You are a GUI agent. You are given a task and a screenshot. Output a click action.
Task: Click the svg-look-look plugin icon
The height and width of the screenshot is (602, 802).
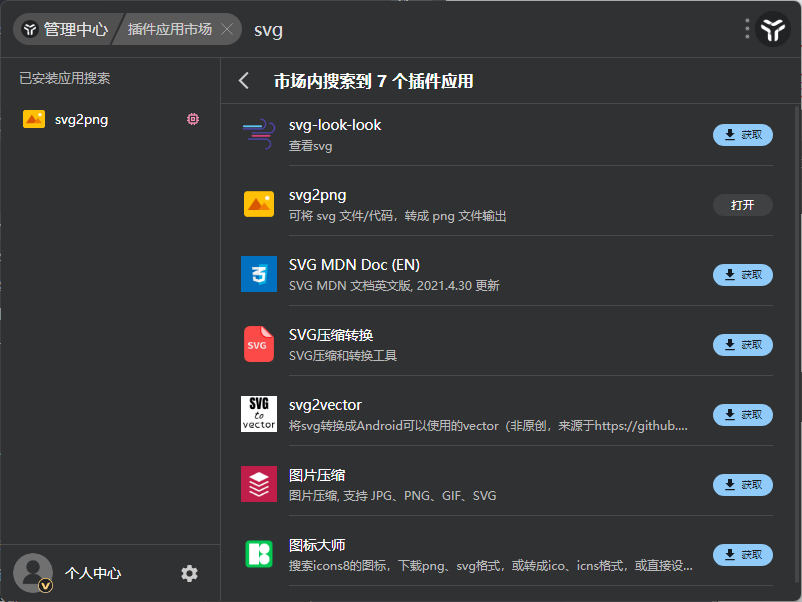258,134
